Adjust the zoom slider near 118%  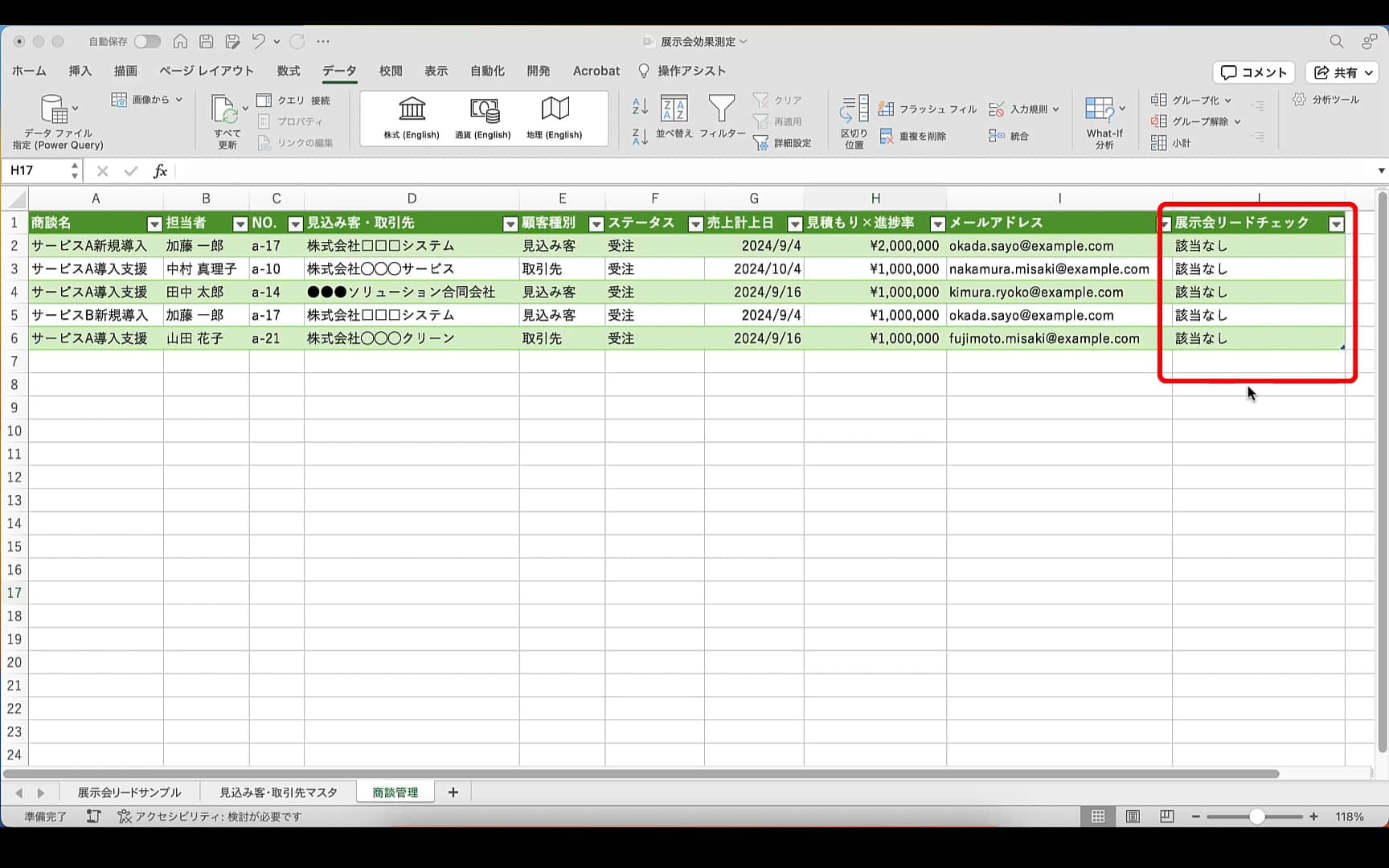1256,817
